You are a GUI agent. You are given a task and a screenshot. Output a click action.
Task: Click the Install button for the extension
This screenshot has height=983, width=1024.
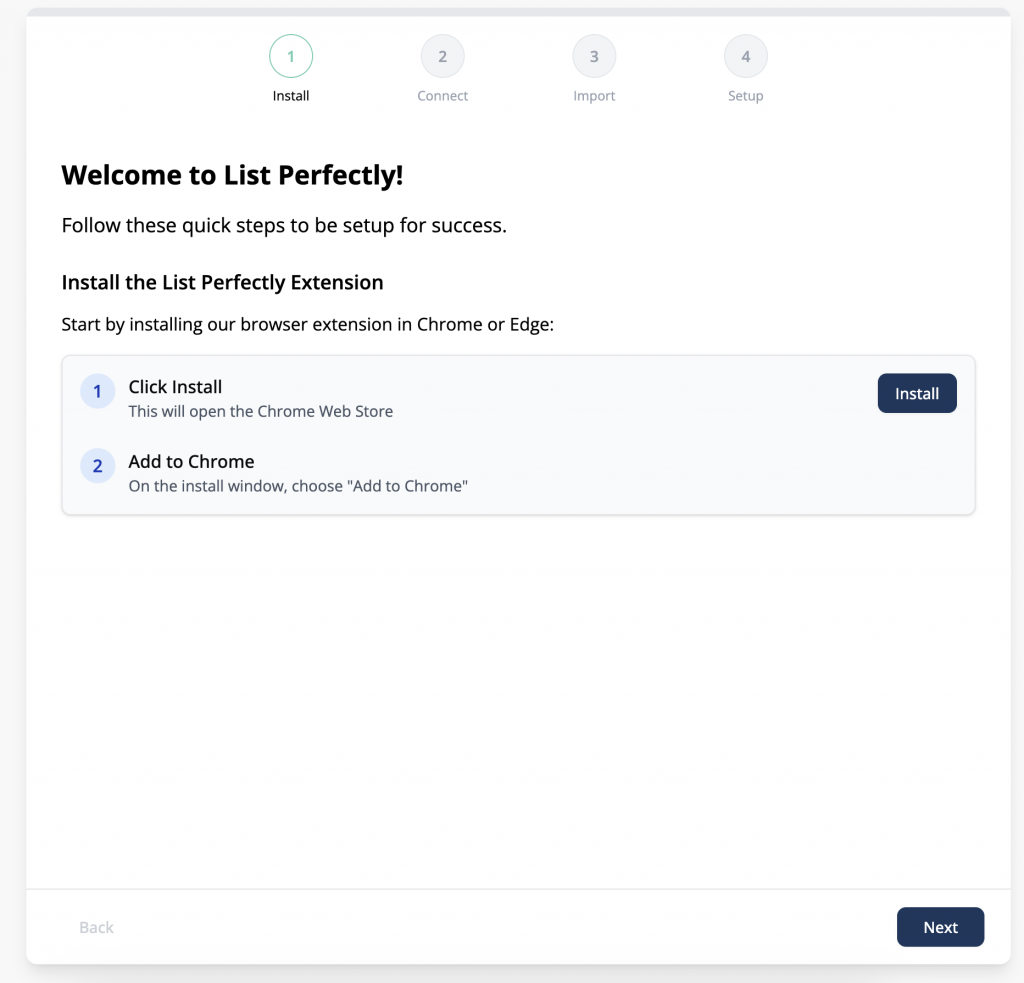pos(917,393)
